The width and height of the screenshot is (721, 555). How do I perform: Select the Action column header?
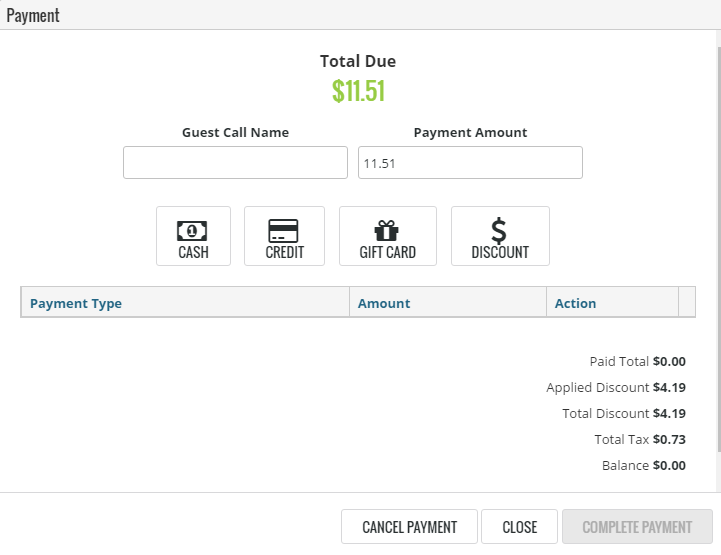tap(575, 303)
